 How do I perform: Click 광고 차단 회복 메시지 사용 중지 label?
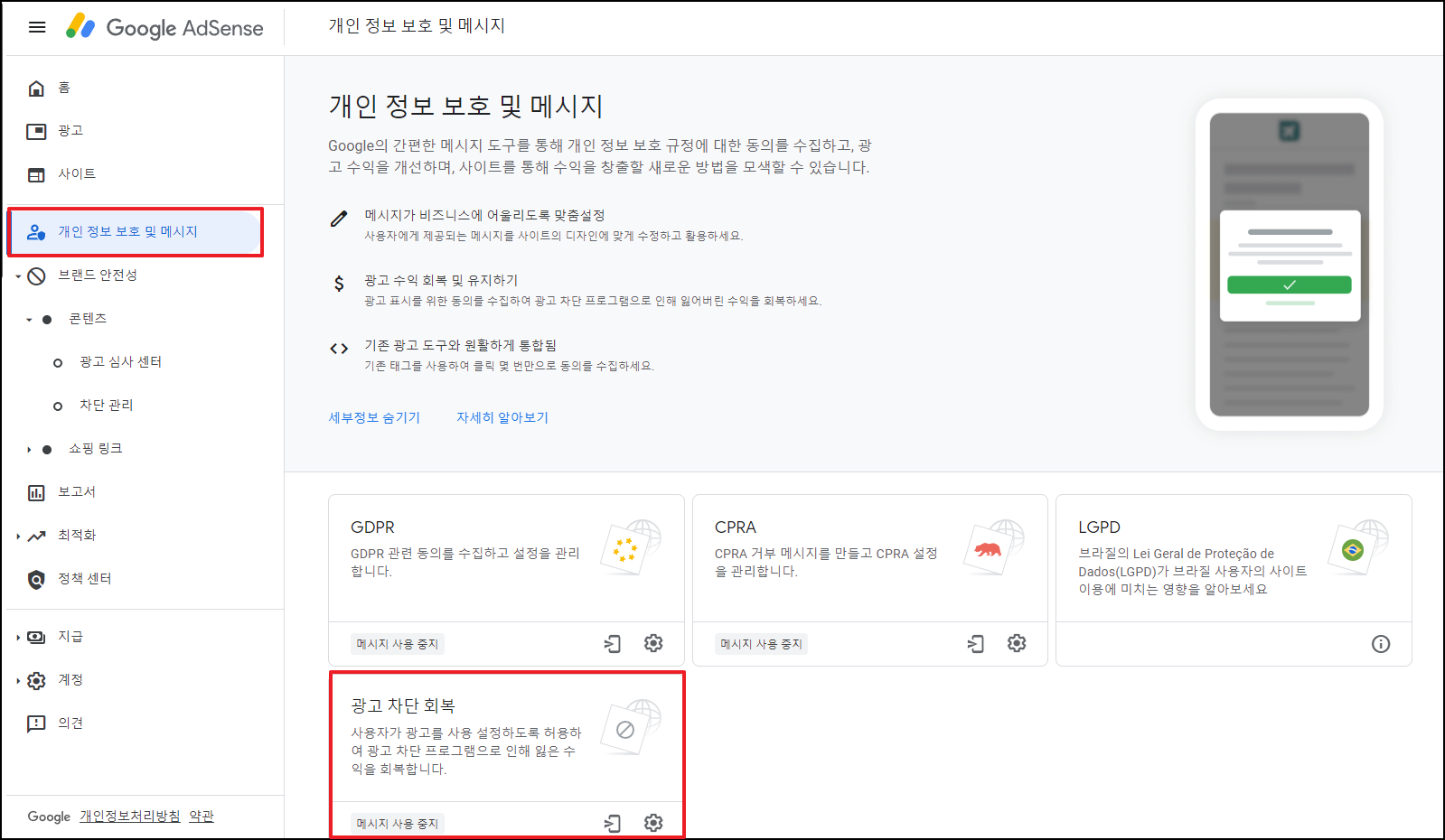(398, 824)
